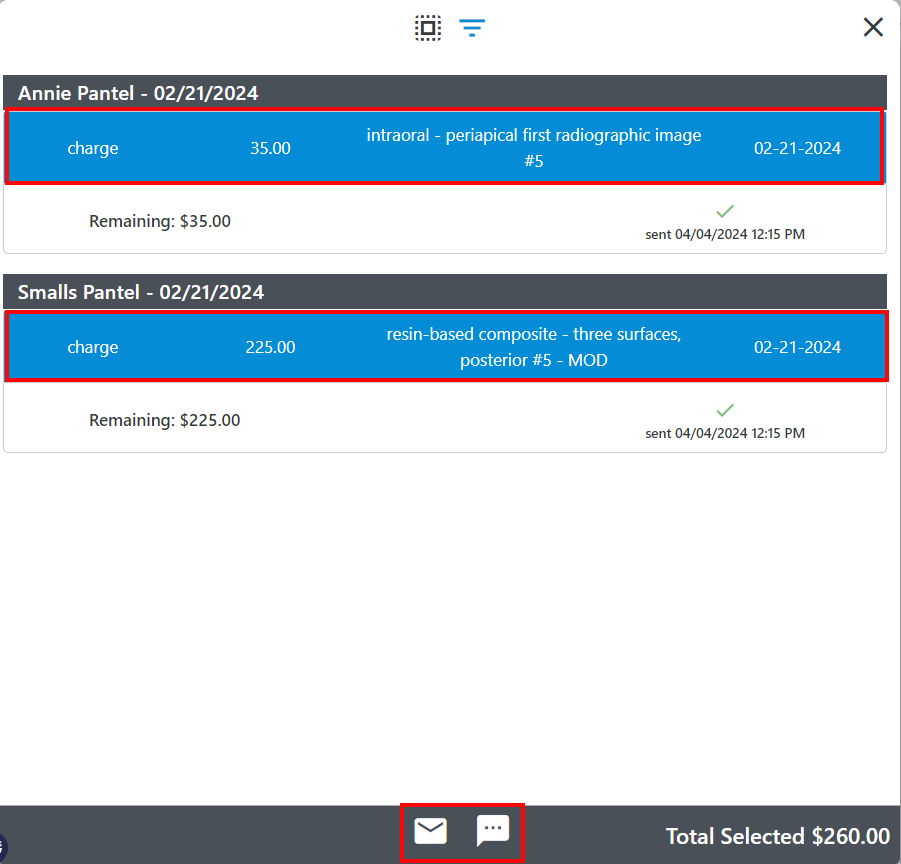Click 'charge' label in Smalls Pantel row
Viewport: 901px width, 864px height.
(x=93, y=347)
